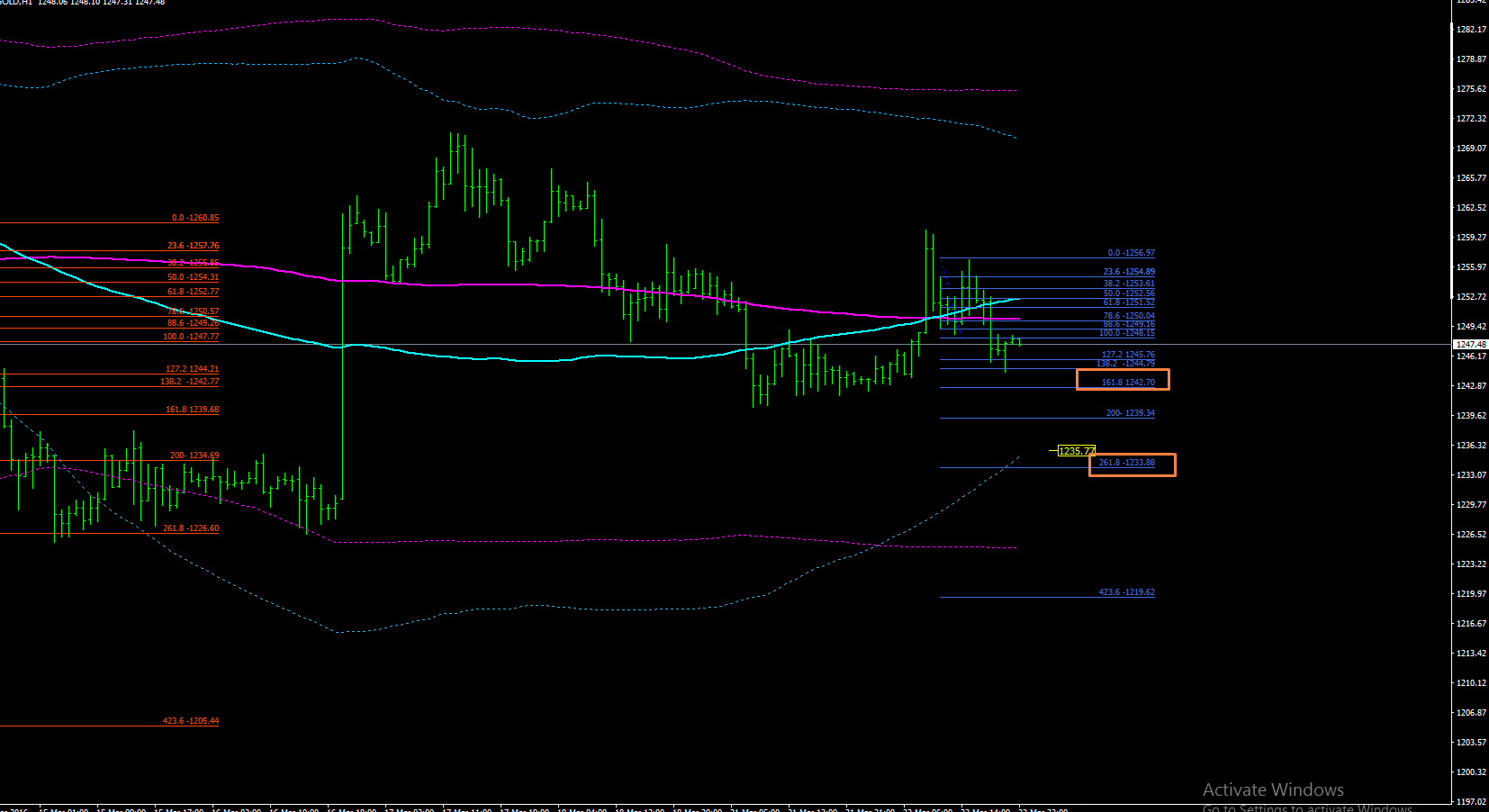The width and height of the screenshot is (1489, 812).
Task: Click the blue Fibonacci label '50.0 -1252.56'
Action: pos(1129,293)
